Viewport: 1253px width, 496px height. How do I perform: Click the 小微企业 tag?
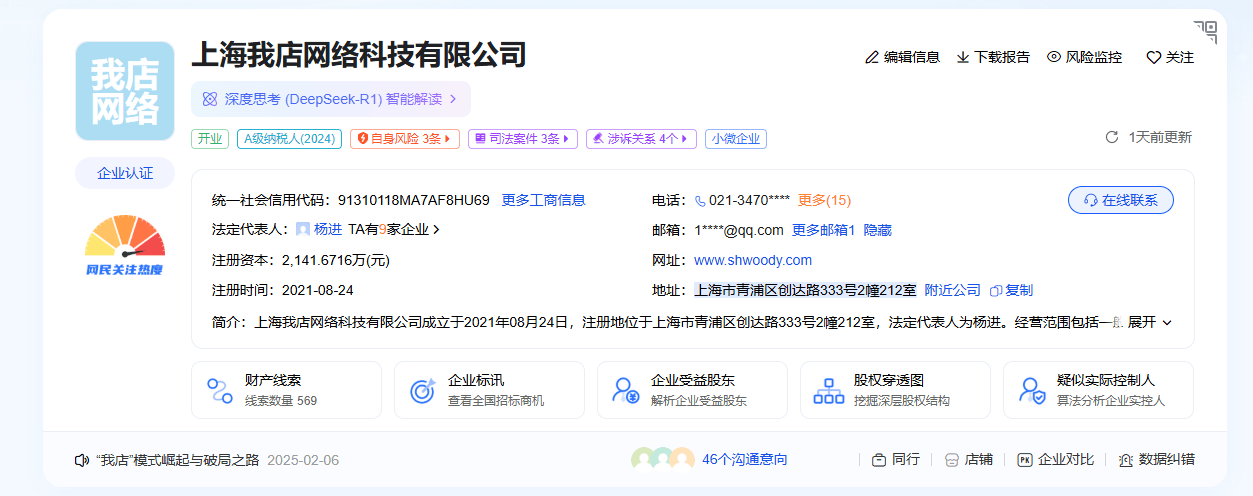coord(736,139)
